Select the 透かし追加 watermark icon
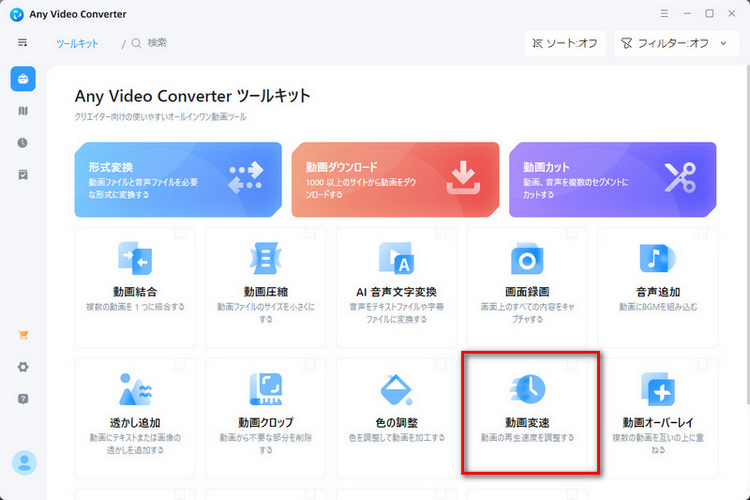This screenshot has height=500, width=750. click(135, 389)
